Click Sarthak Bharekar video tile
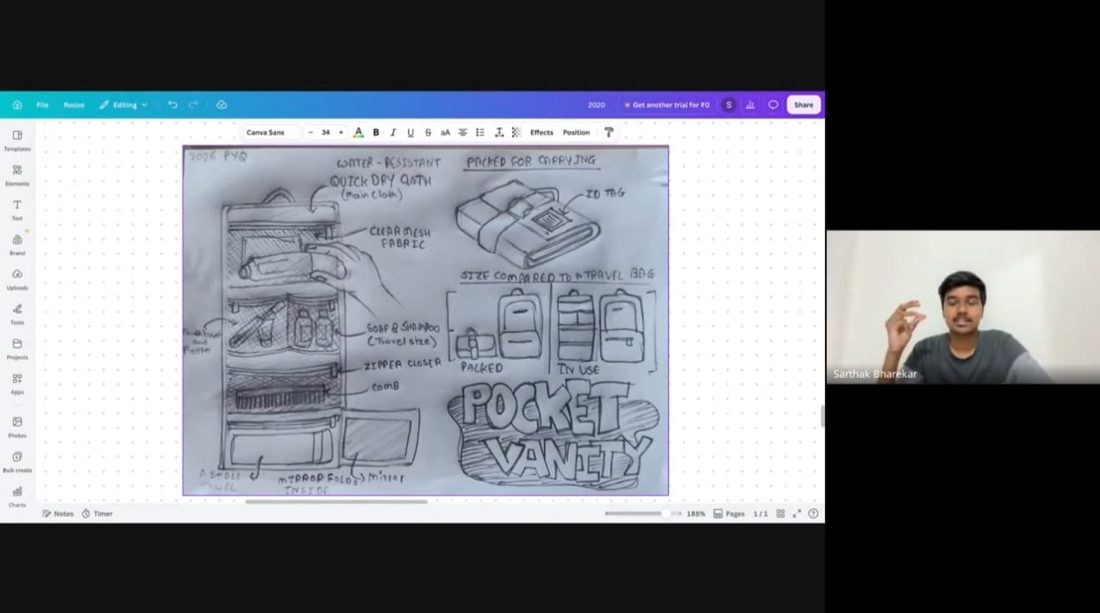 tap(963, 307)
